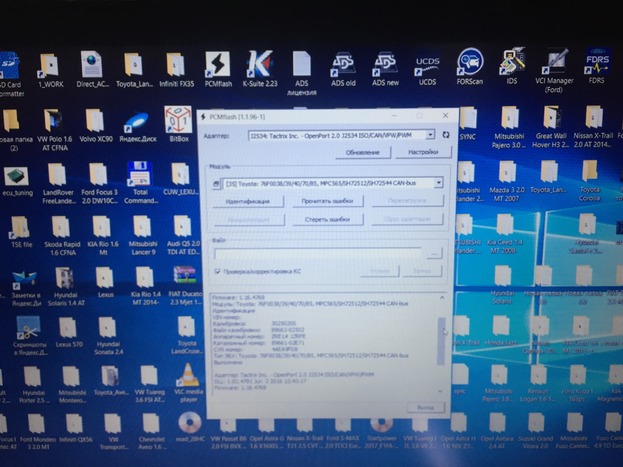Image resolution: width=623 pixels, height=467 pixels.
Task: Expand the Адаптер J2534 Tactrix dropdown
Action: (430, 133)
